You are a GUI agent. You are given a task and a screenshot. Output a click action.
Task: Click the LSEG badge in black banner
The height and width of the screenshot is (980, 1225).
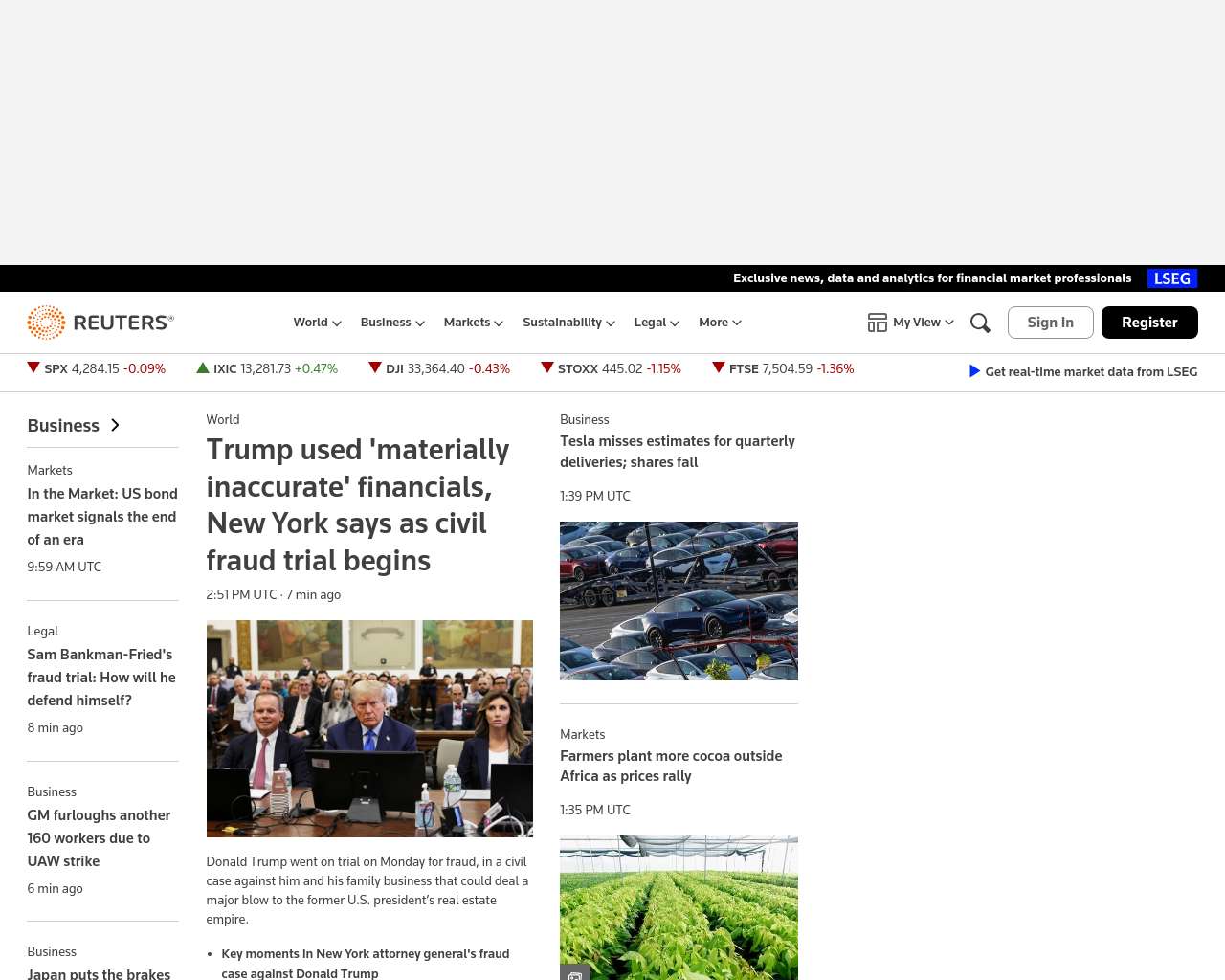click(1172, 278)
